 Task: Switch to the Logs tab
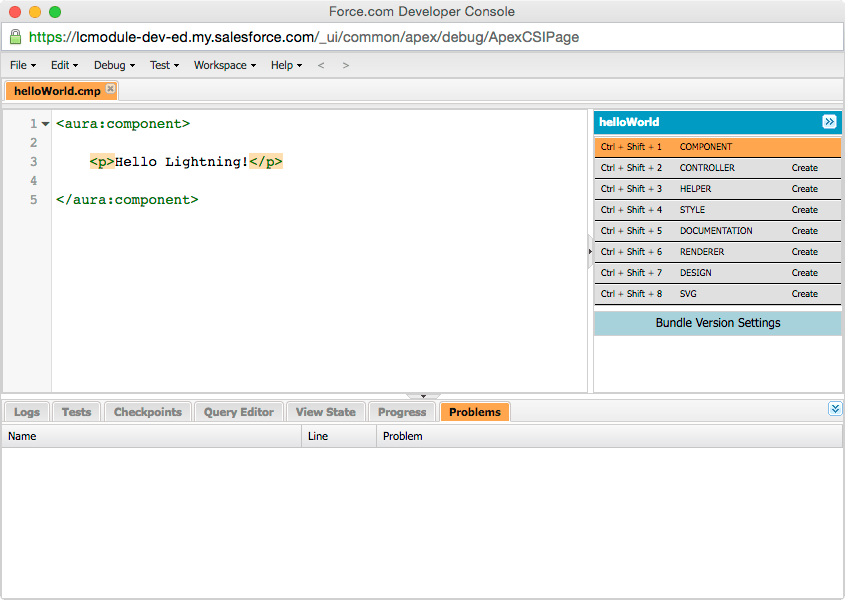(x=27, y=412)
